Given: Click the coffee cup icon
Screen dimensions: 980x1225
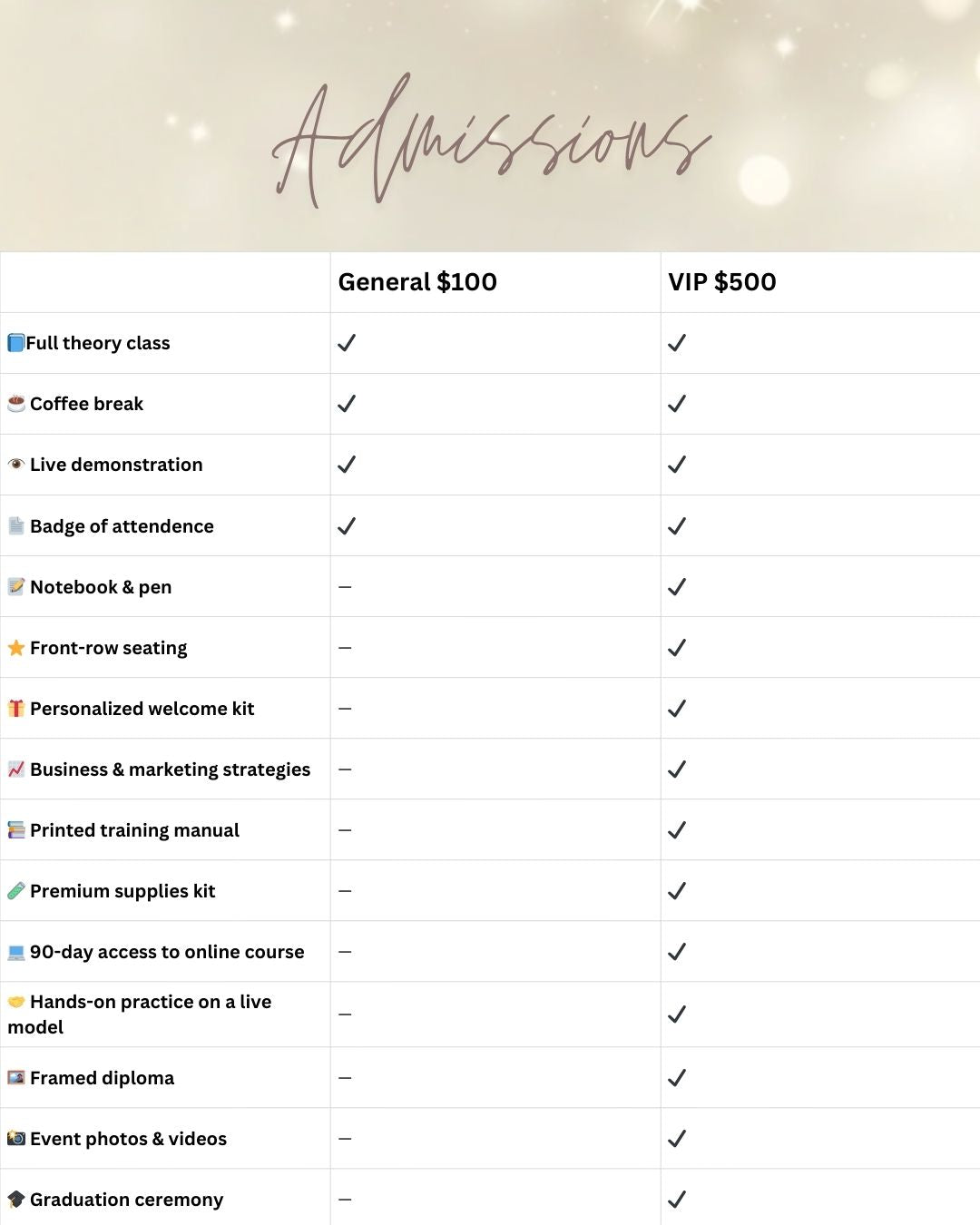Looking at the screenshot, I should click(x=16, y=404).
